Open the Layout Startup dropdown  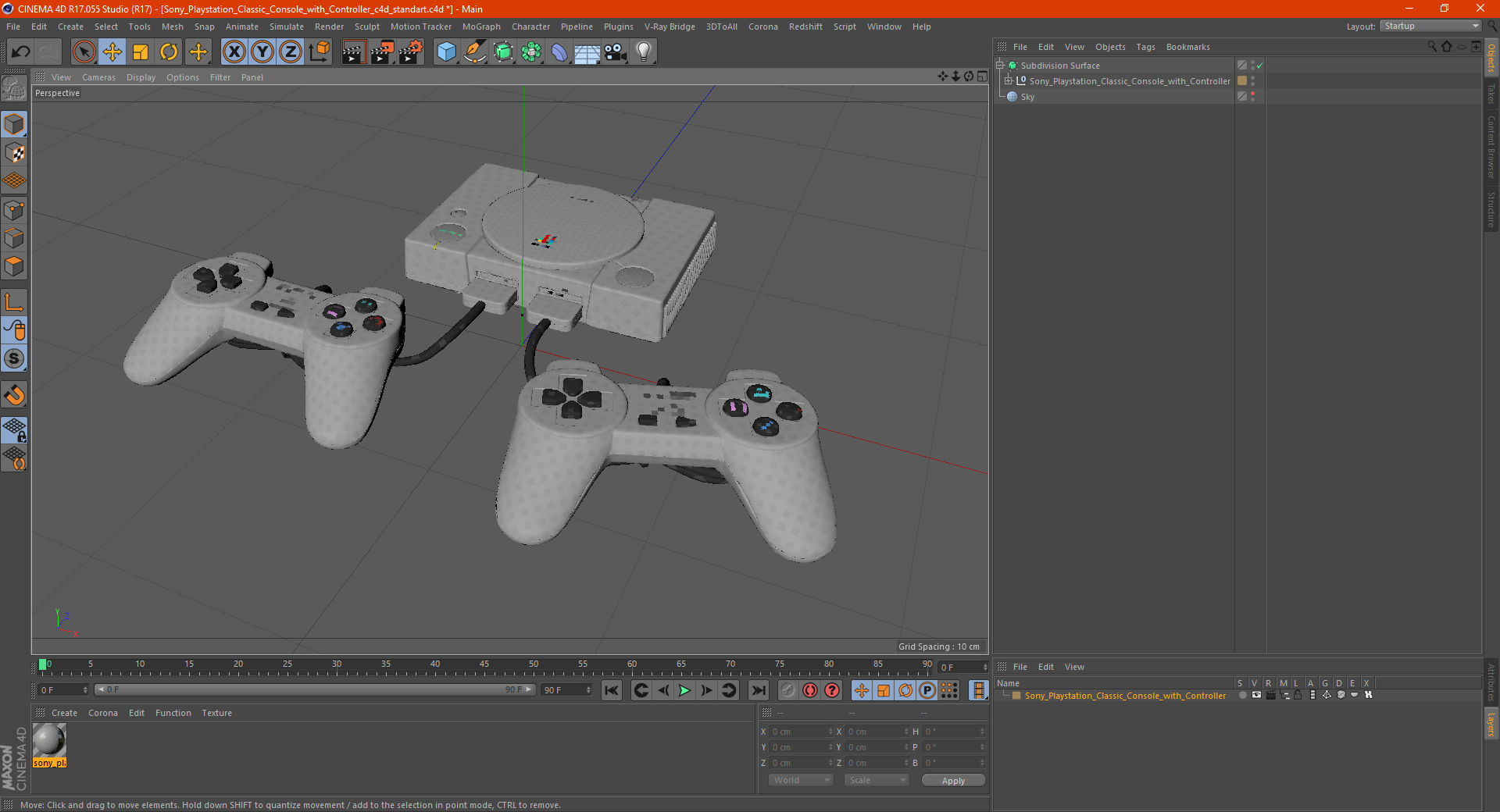click(1431, 27)
